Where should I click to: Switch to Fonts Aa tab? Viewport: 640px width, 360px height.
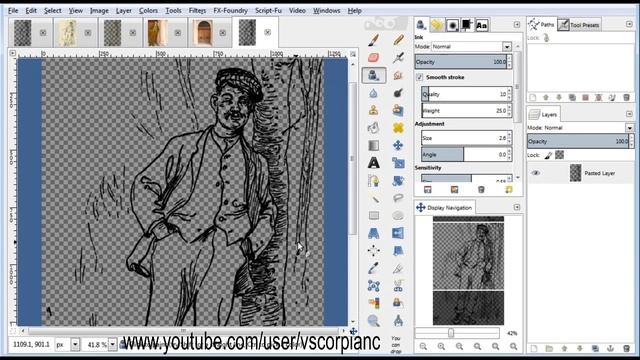482,25
